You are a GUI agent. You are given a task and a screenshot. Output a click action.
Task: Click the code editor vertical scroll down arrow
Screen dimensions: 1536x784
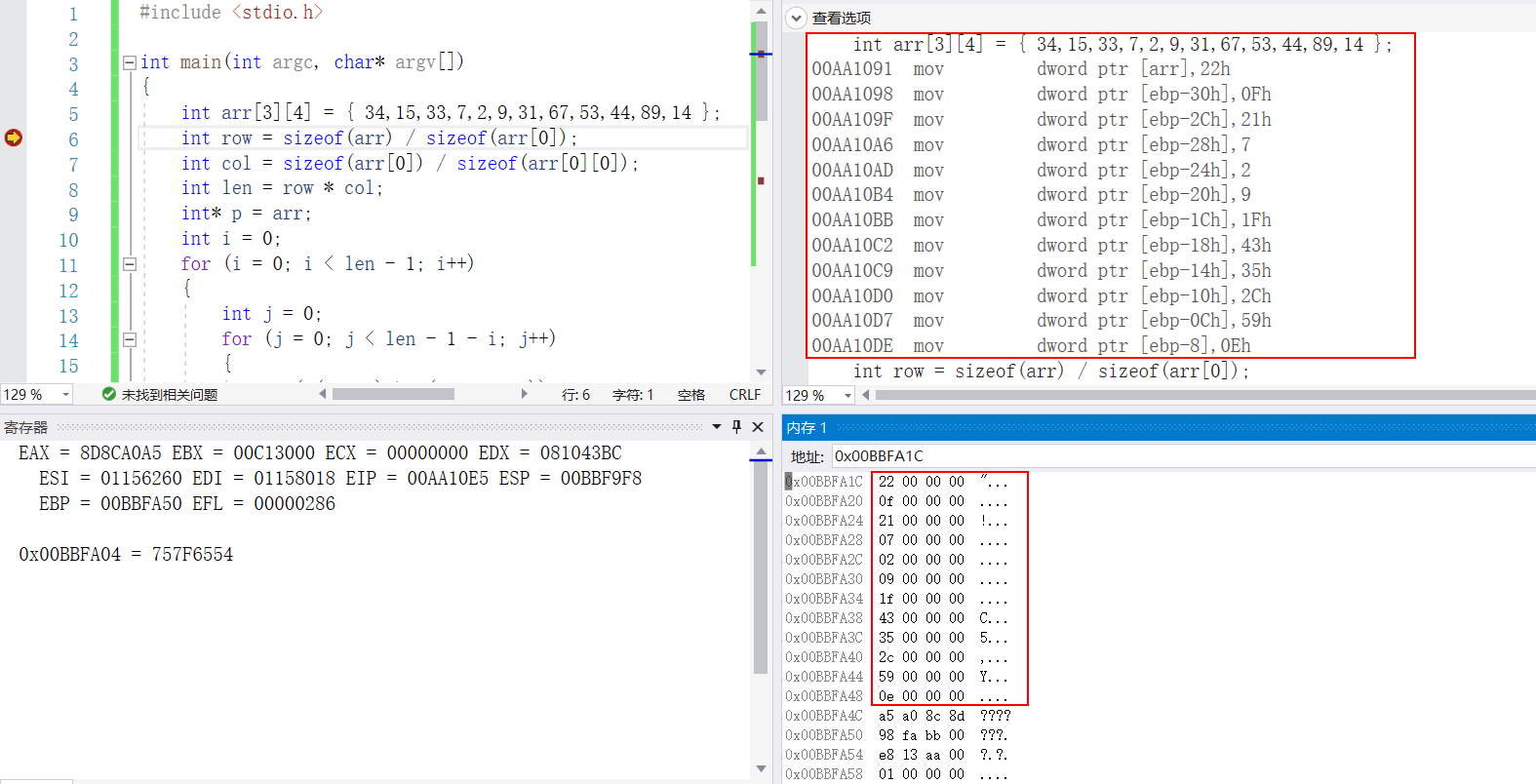[761, 372]
